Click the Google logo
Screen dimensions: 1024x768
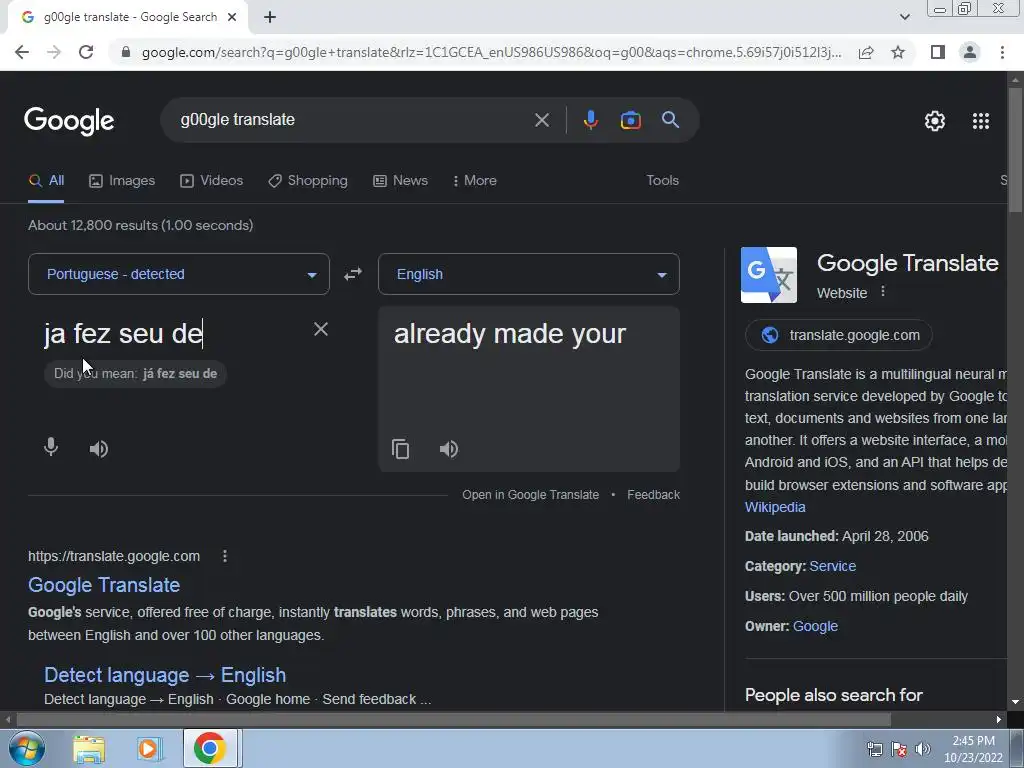point(69,121)
